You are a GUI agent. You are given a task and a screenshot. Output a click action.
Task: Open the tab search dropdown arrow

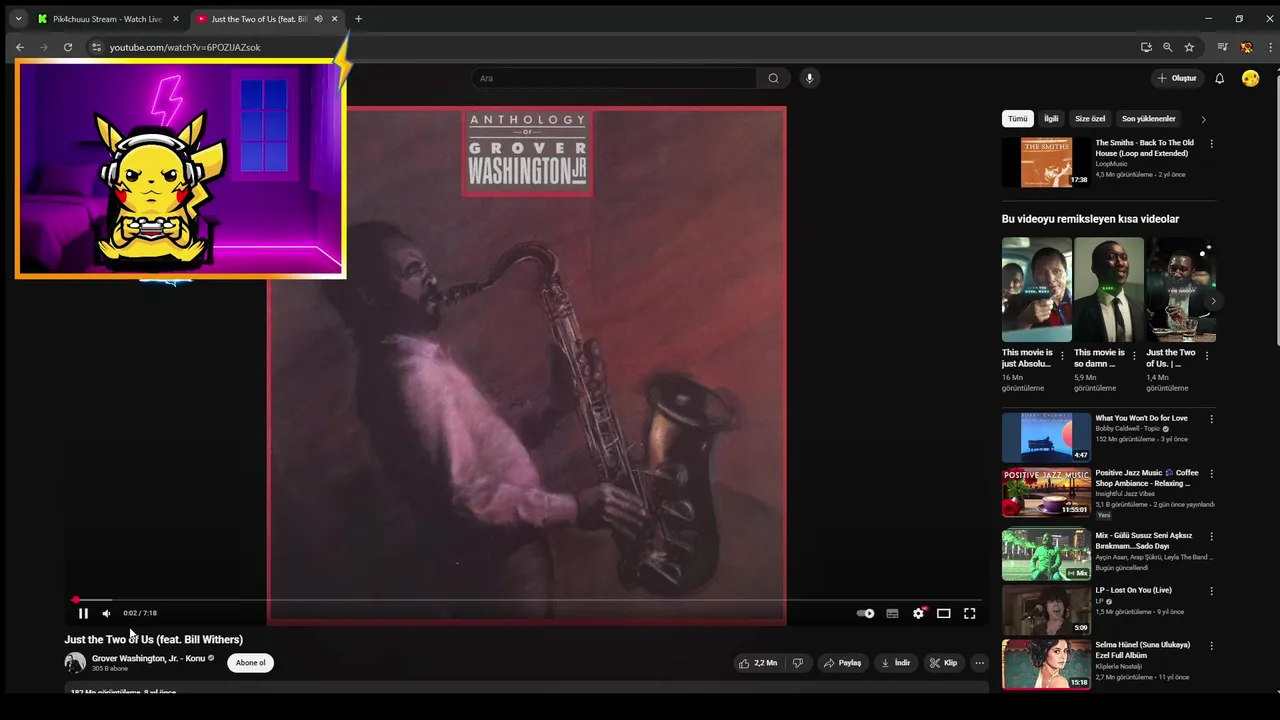pyautogui.click(x=17, y=19)
